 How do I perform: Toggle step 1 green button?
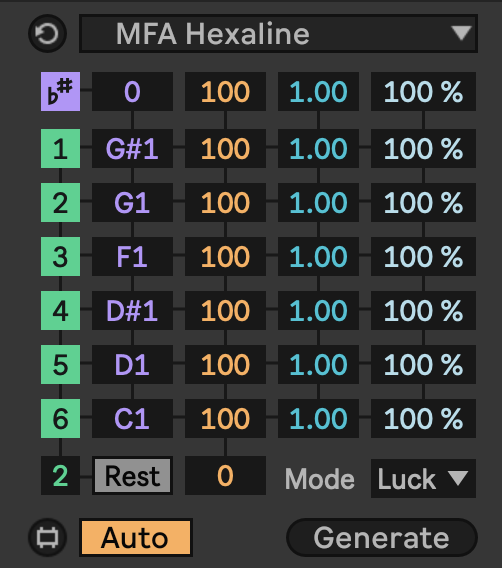(x=60, y=149)
